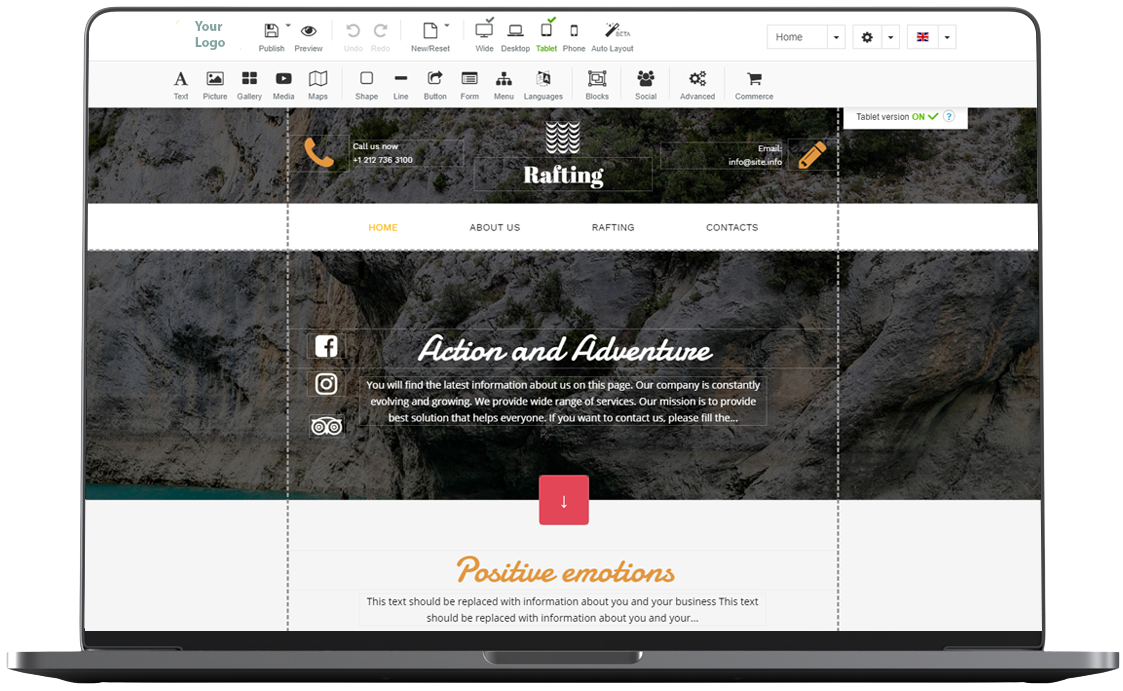Open the Social elements tool

click(x=646, y=84)
